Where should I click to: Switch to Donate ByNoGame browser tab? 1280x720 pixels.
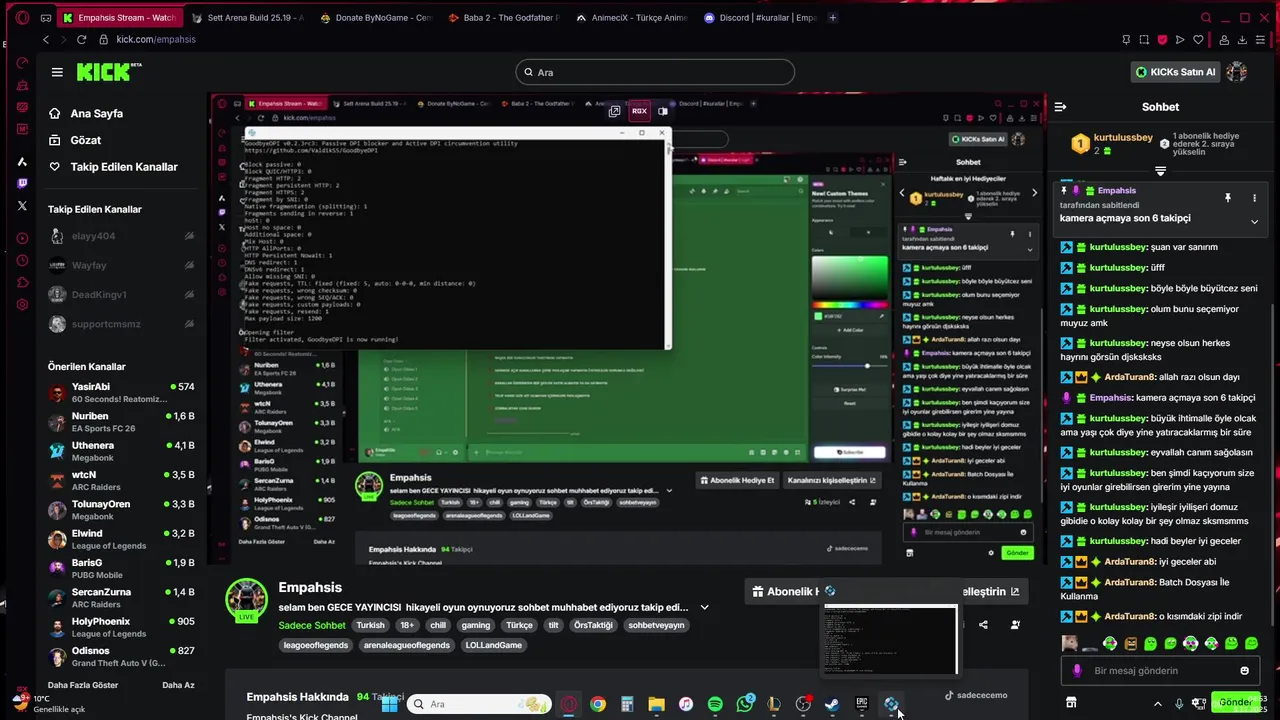(x=375, y=18)
